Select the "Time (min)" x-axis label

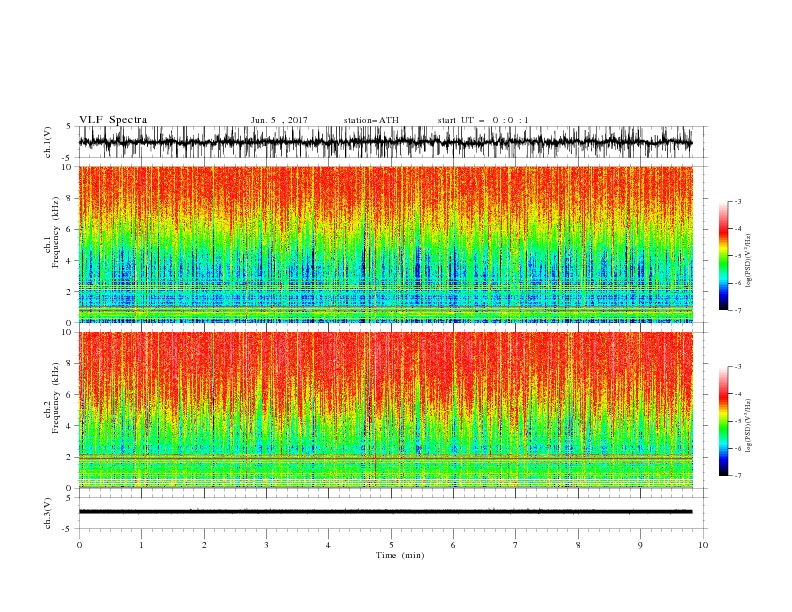[400, 555]
